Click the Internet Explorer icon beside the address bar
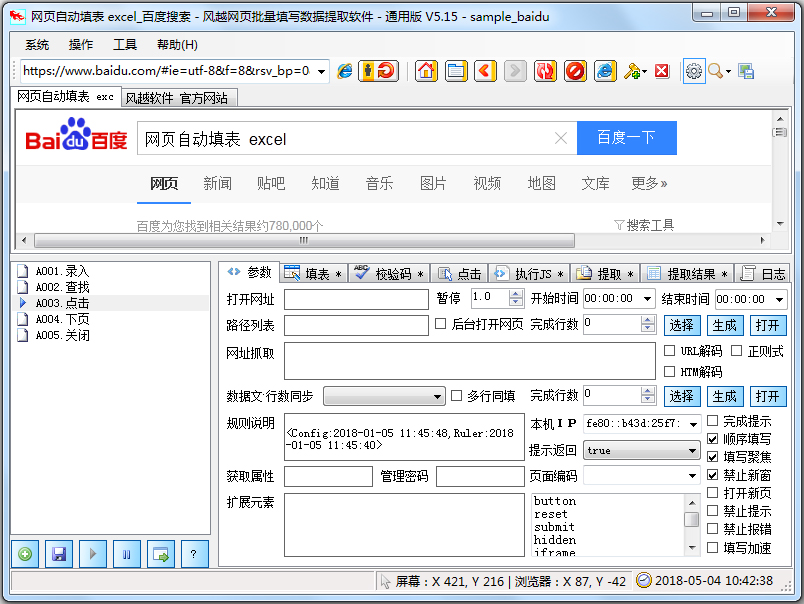 click(x=345, y=71)
